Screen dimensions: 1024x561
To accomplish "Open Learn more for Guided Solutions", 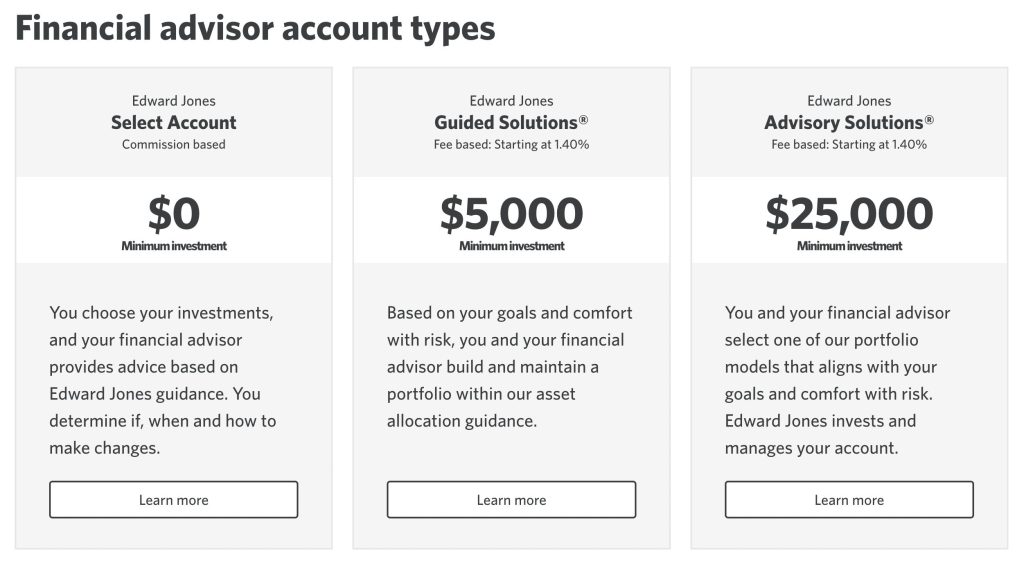I will (511, 500).
